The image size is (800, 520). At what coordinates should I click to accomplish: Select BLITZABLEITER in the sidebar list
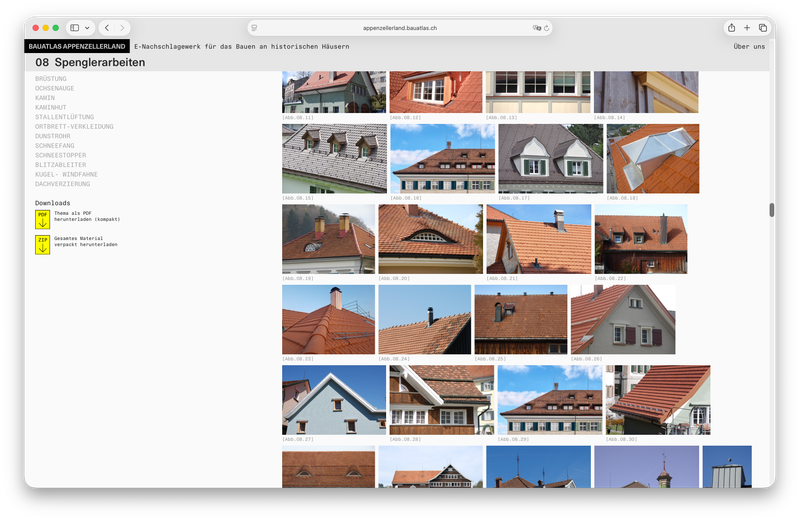click(60, 165)
